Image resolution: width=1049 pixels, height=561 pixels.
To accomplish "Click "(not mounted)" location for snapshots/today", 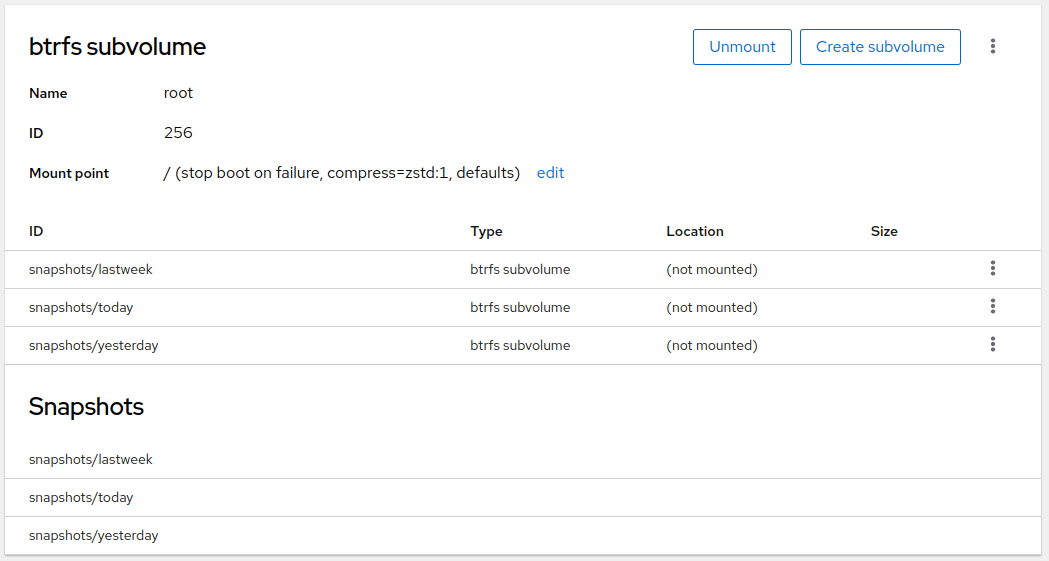I will pos(711,307).
